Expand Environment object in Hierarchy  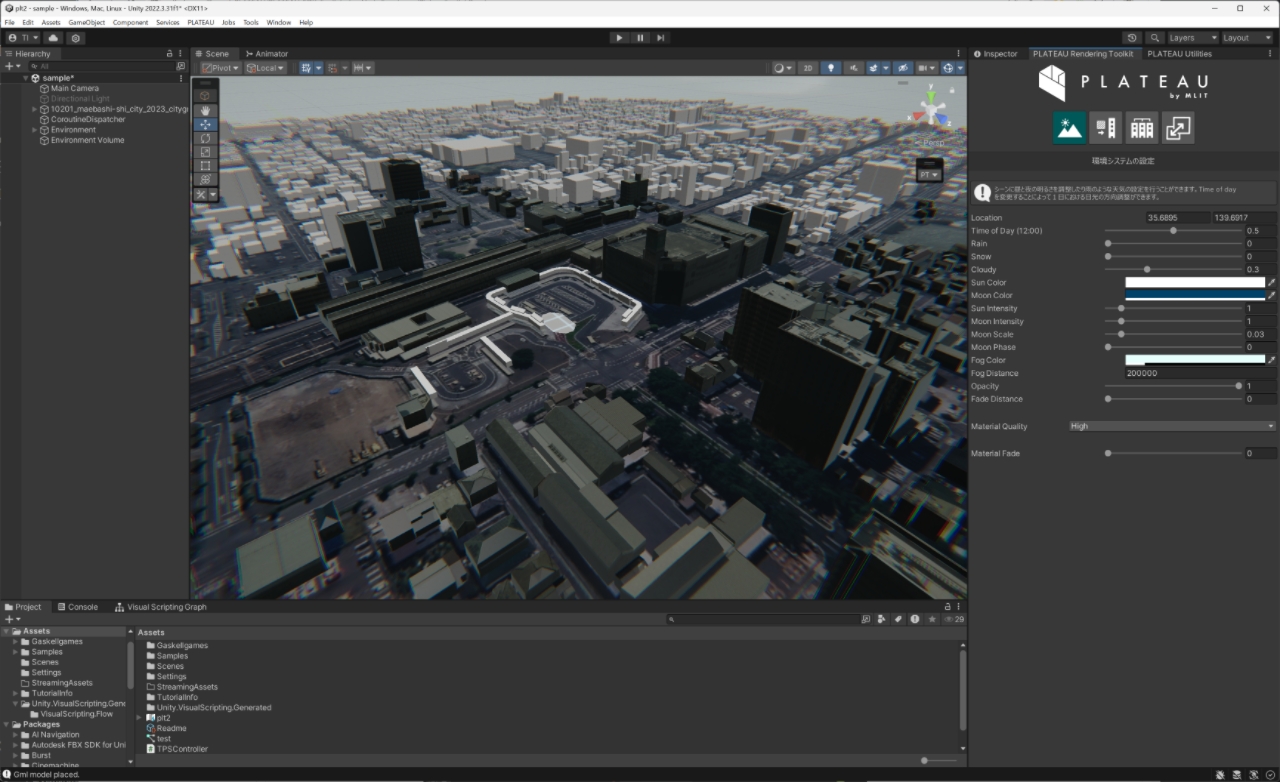coord(35,130)
